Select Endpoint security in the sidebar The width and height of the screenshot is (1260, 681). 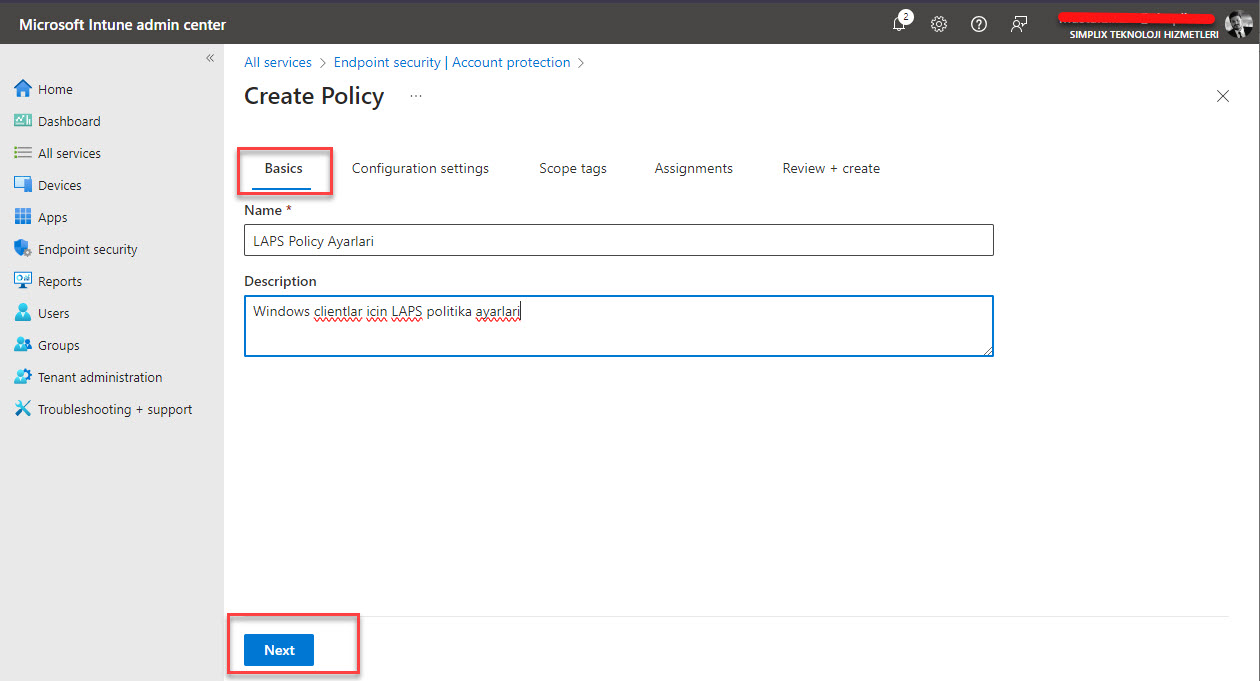coord(87,249)
